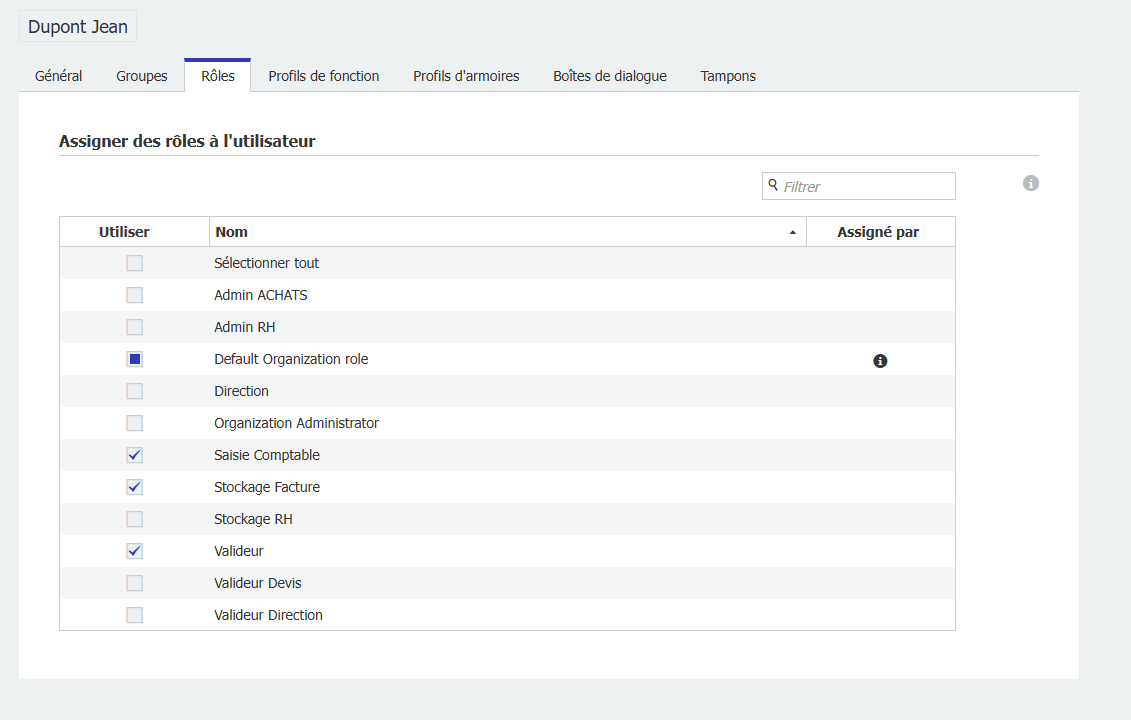Check the Admin ACHATS role checkbox

point(135,295)
